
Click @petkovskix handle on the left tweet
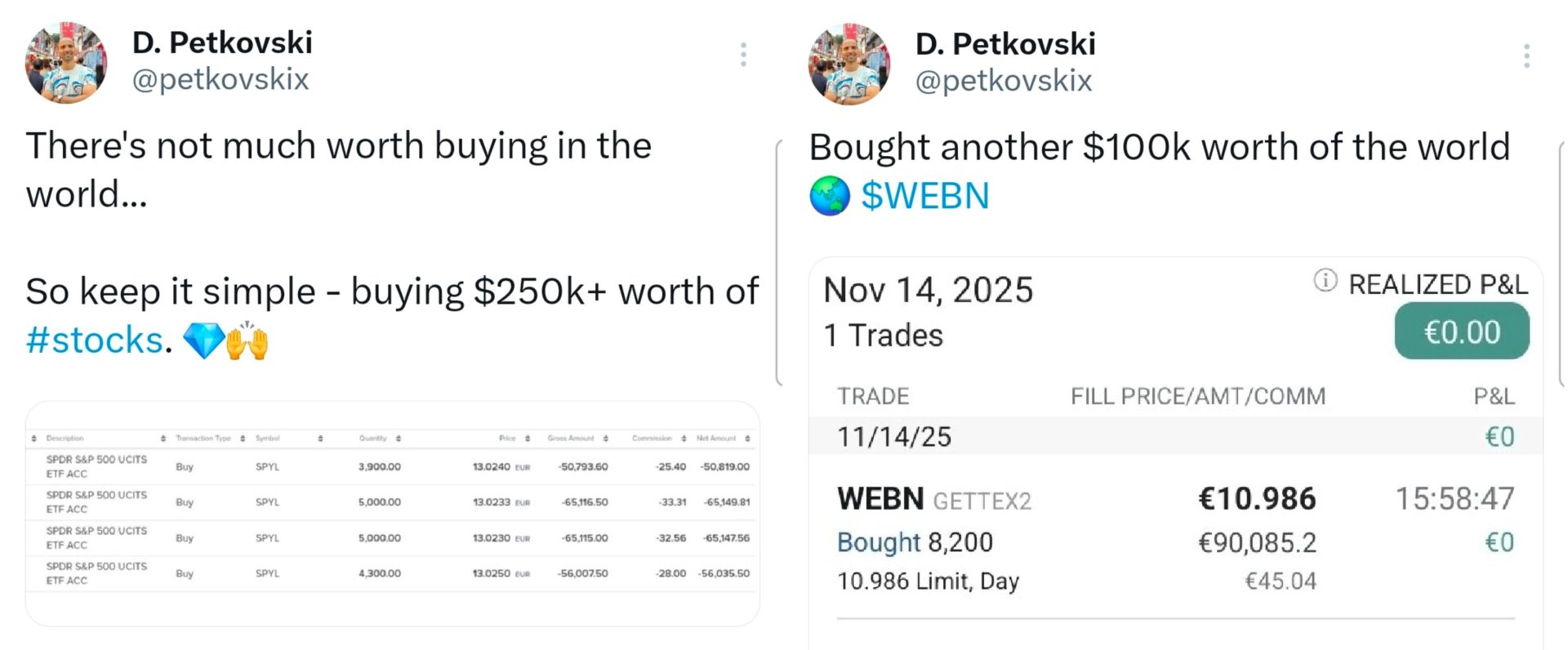pos(221,79)
